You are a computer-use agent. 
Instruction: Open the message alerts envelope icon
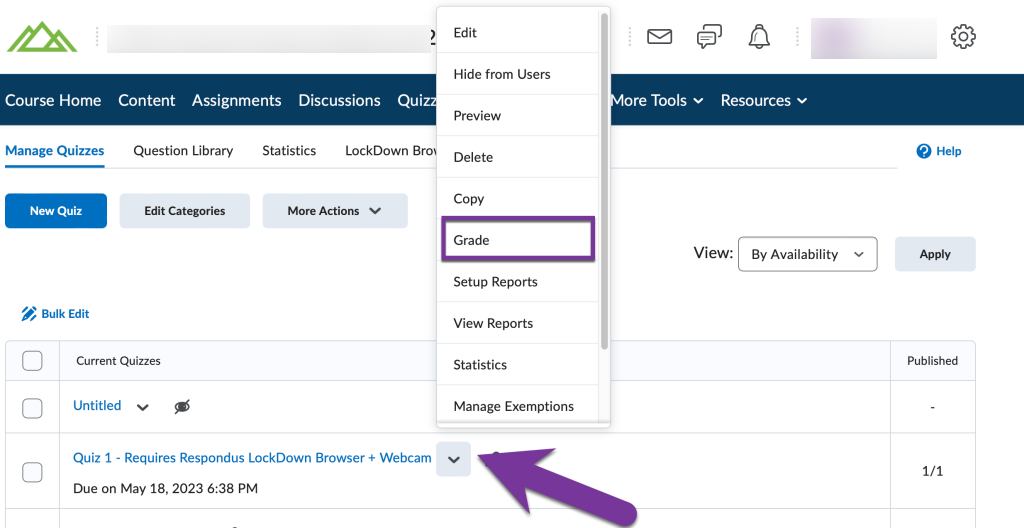pos(659,37)
